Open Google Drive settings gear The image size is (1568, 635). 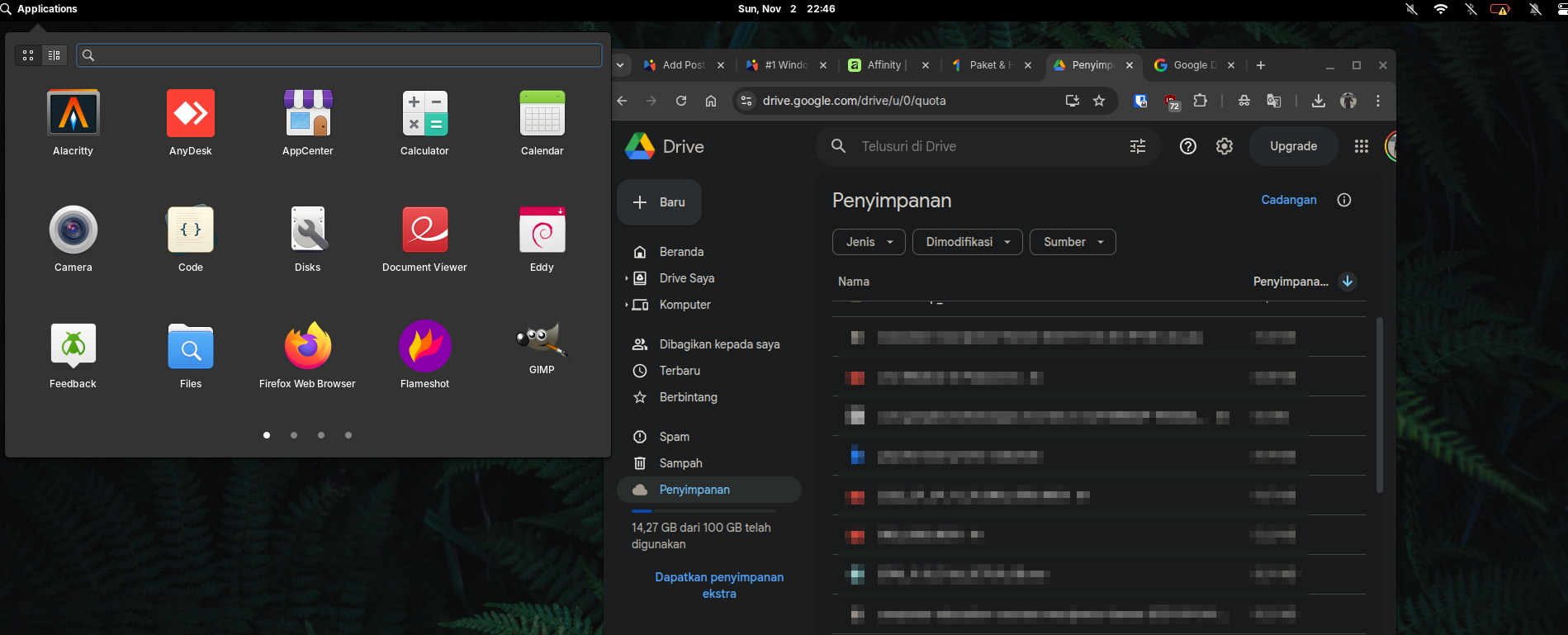1224,146
